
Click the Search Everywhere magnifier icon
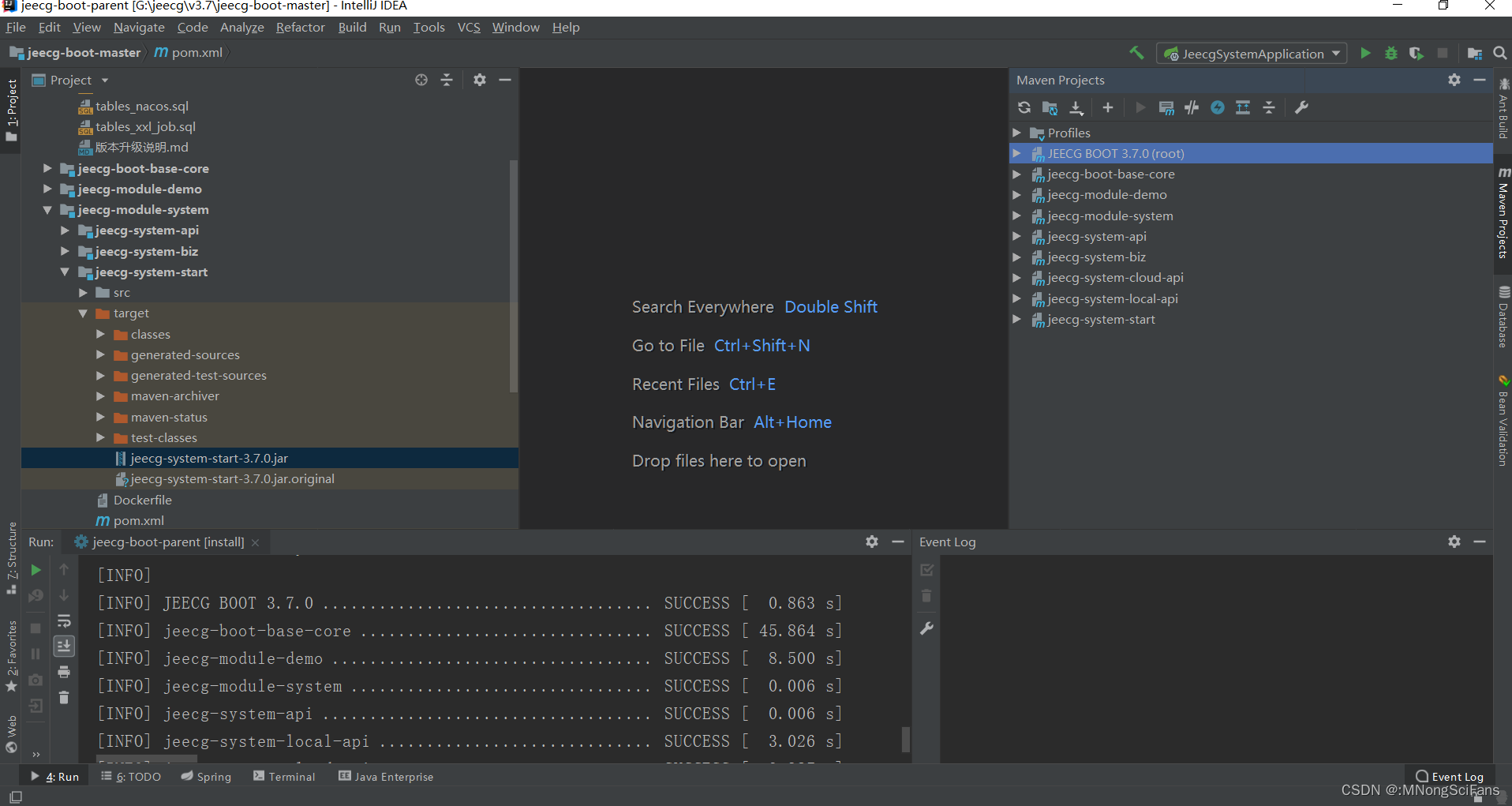1500,53
